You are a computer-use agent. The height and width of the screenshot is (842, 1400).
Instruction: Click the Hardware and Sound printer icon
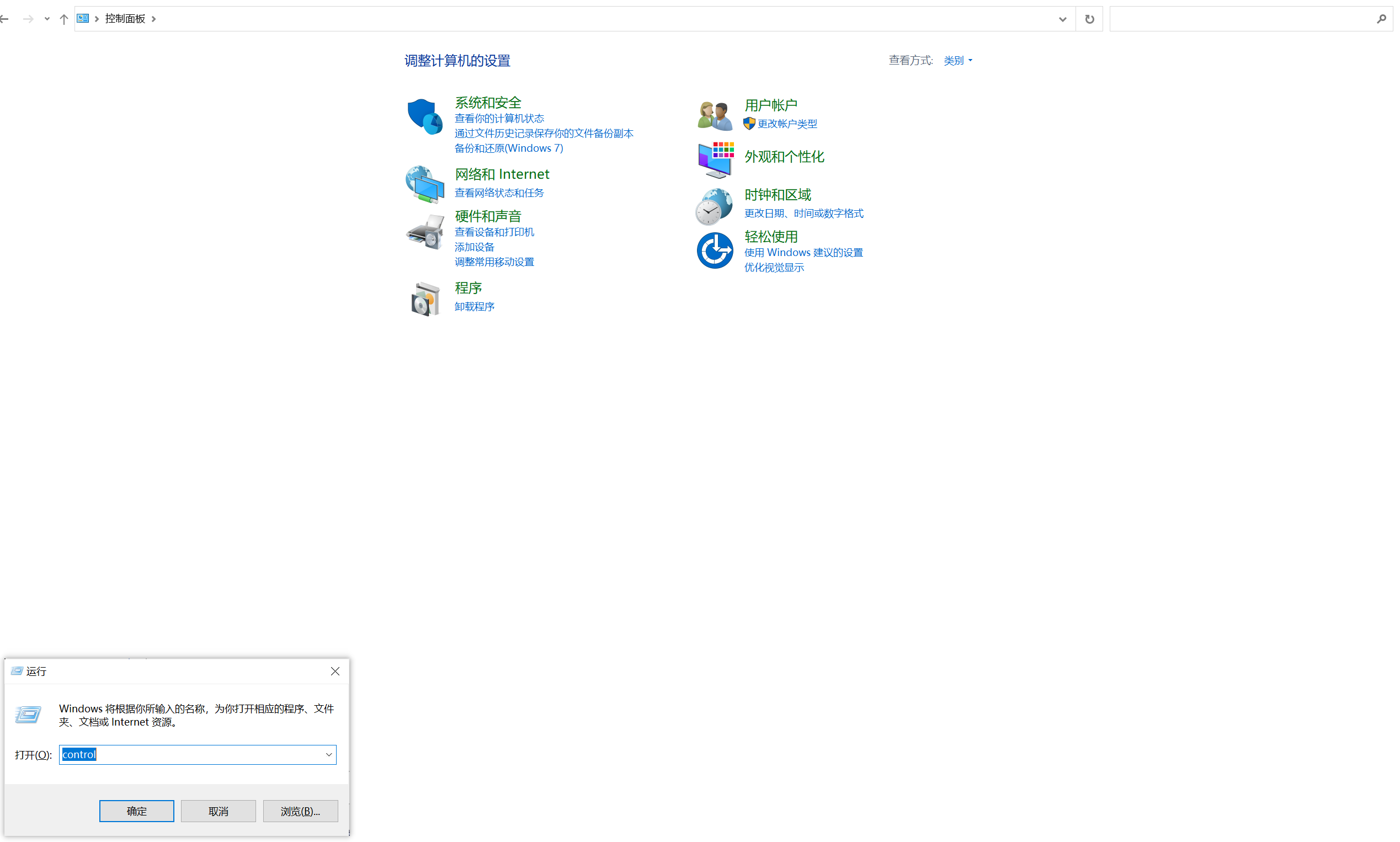point(424,232)
